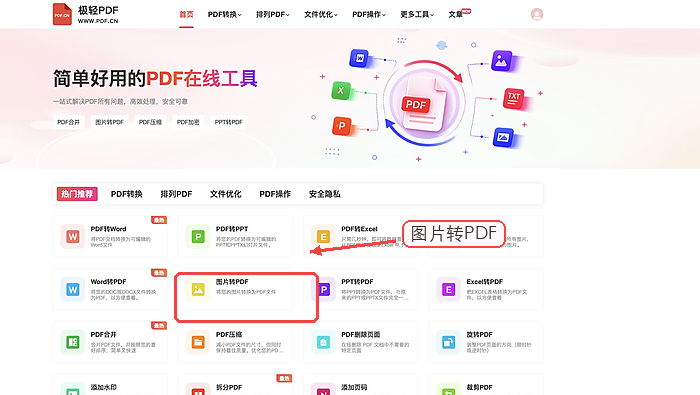
Task: Select the 热门推荐 category tab
Action: coord(77,194)
